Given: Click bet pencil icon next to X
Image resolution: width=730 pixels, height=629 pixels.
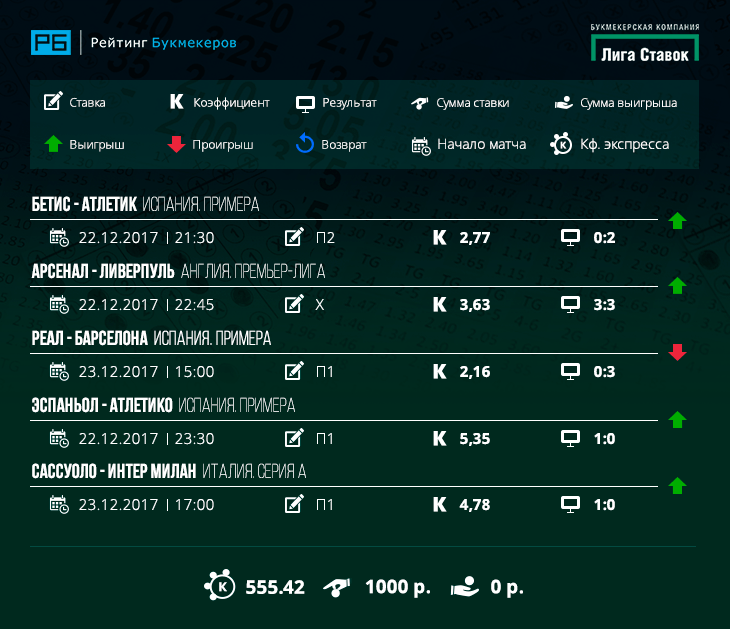Looking at the screenshot, I should pyautogui.click(x=294, y=304).
